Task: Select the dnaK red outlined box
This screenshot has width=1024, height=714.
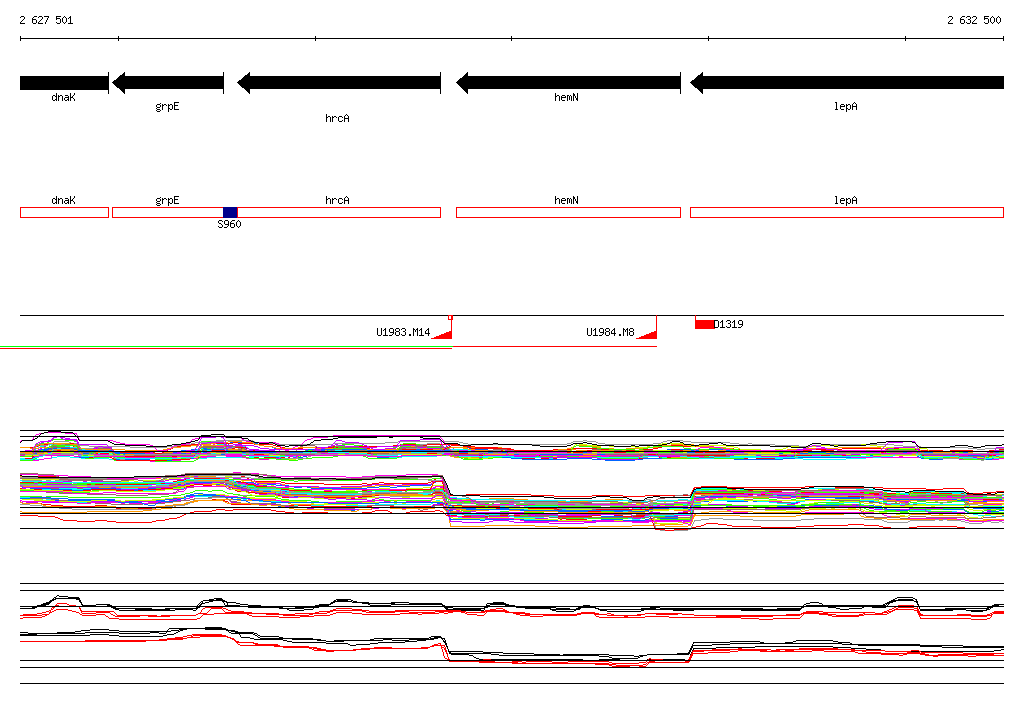Action: (64, 212)
